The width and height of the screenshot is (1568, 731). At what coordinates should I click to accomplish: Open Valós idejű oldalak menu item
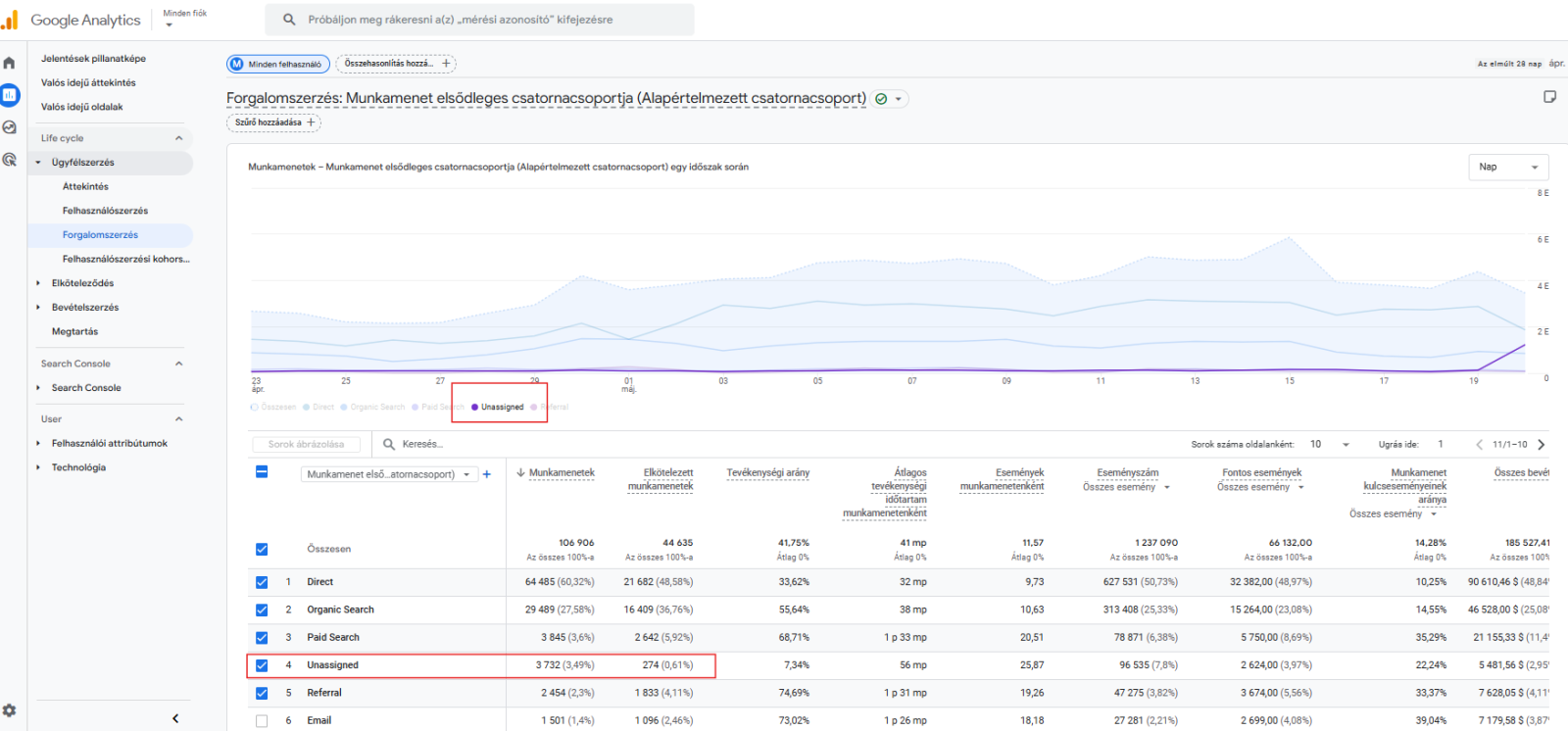pyautogui.click(x=82, y=107)
